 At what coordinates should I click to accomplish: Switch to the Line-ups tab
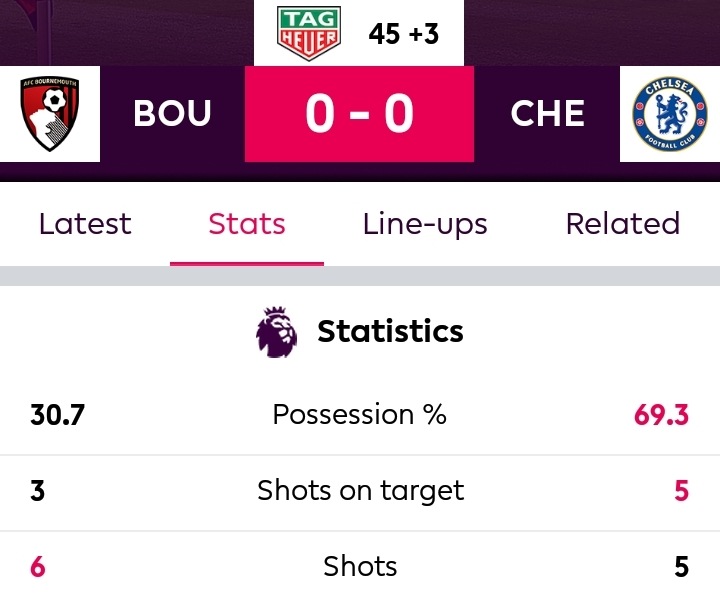coord(425,225)
